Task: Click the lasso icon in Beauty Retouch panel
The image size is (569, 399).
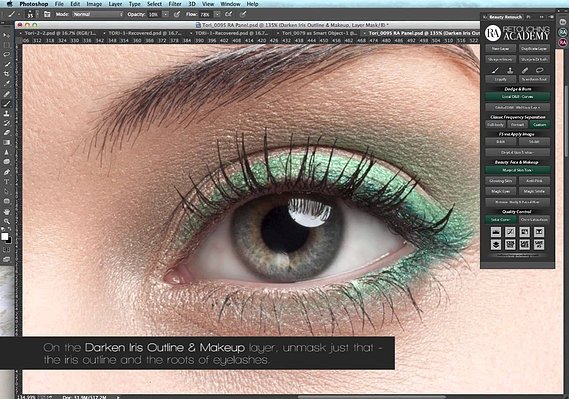Action: [x=540, y=70]
